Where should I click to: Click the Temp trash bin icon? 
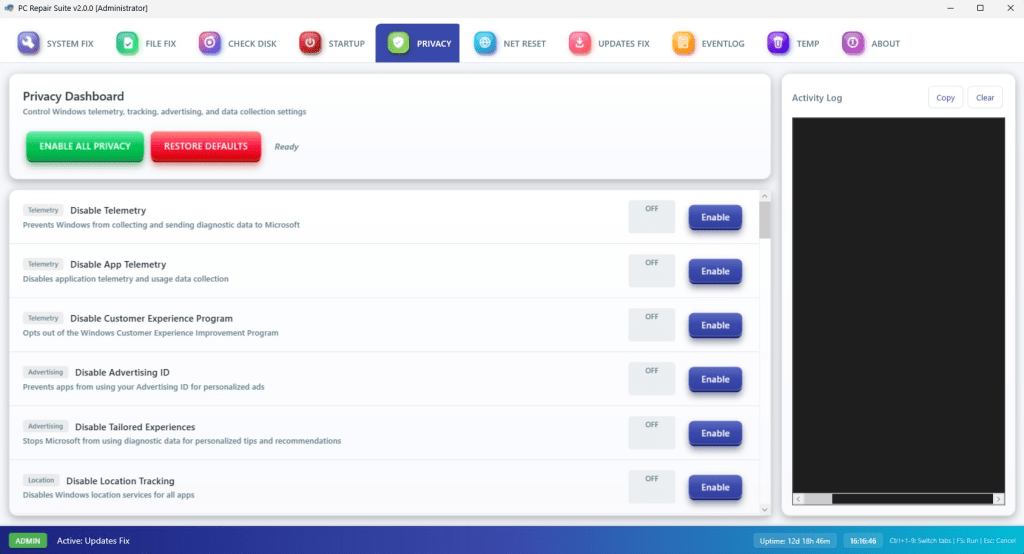point(778,43)
